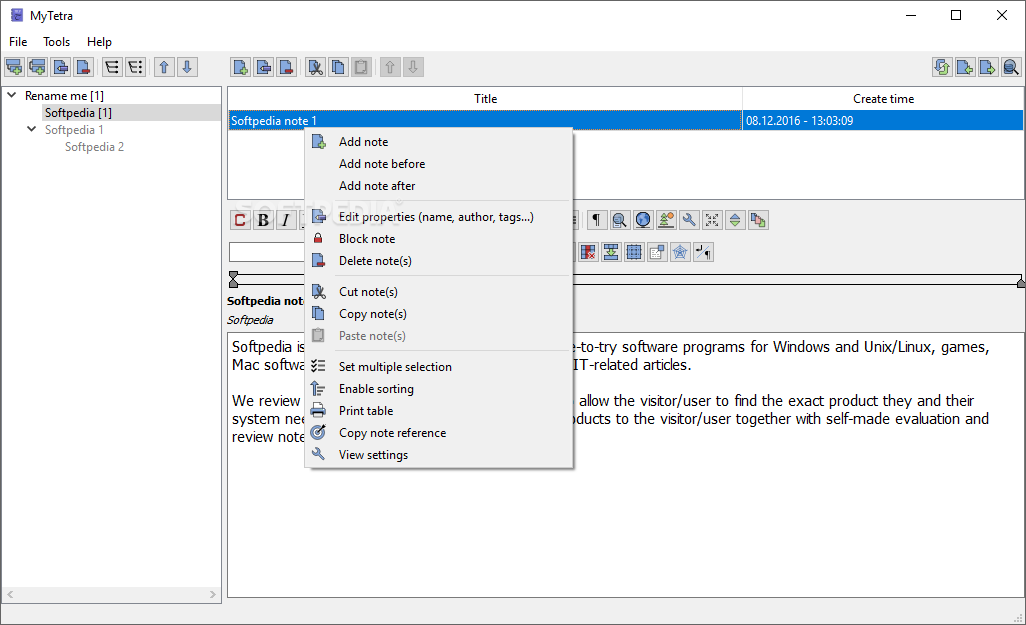Choose 'Copy note(s)' from the context menu
Screen dimensions: 1026x625
[x=439, y=314]
